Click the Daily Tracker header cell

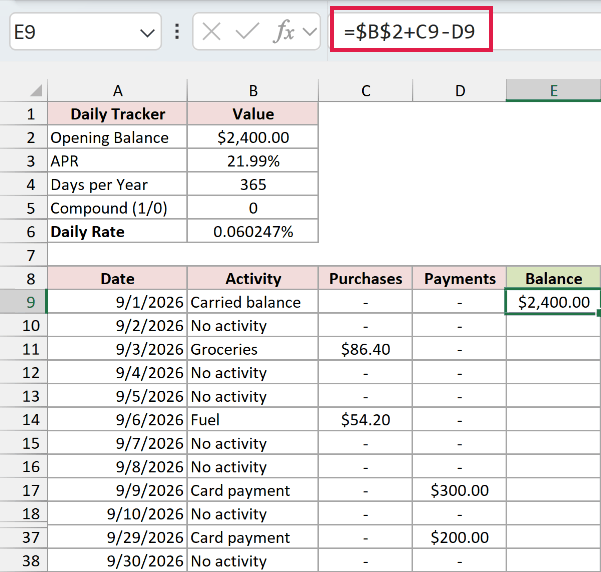tap(118, 114)
